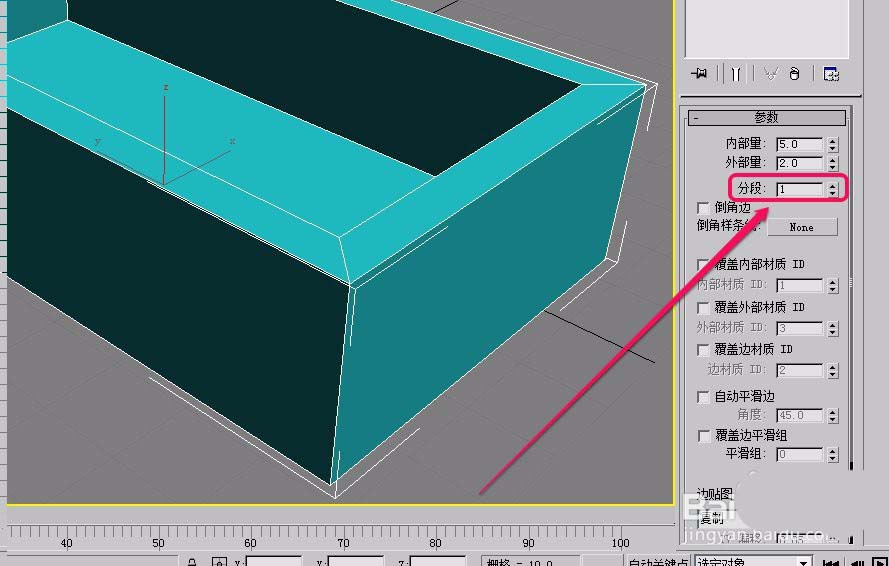889x566 pixels.
Task: Click the None spline button
Action: pos(802,227)
